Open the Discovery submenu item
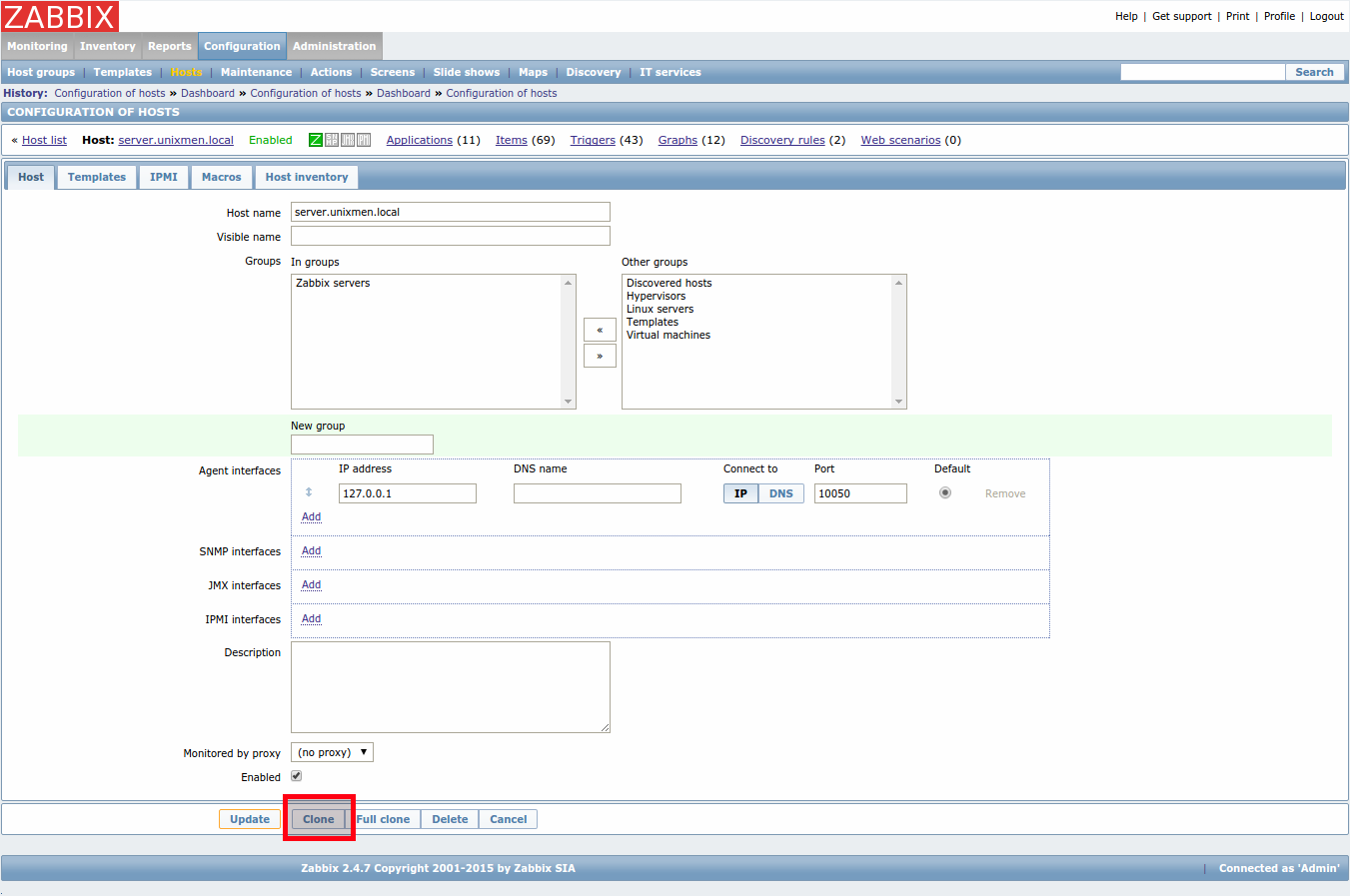This screenshot has height=896, width=1350. [594, 72]
